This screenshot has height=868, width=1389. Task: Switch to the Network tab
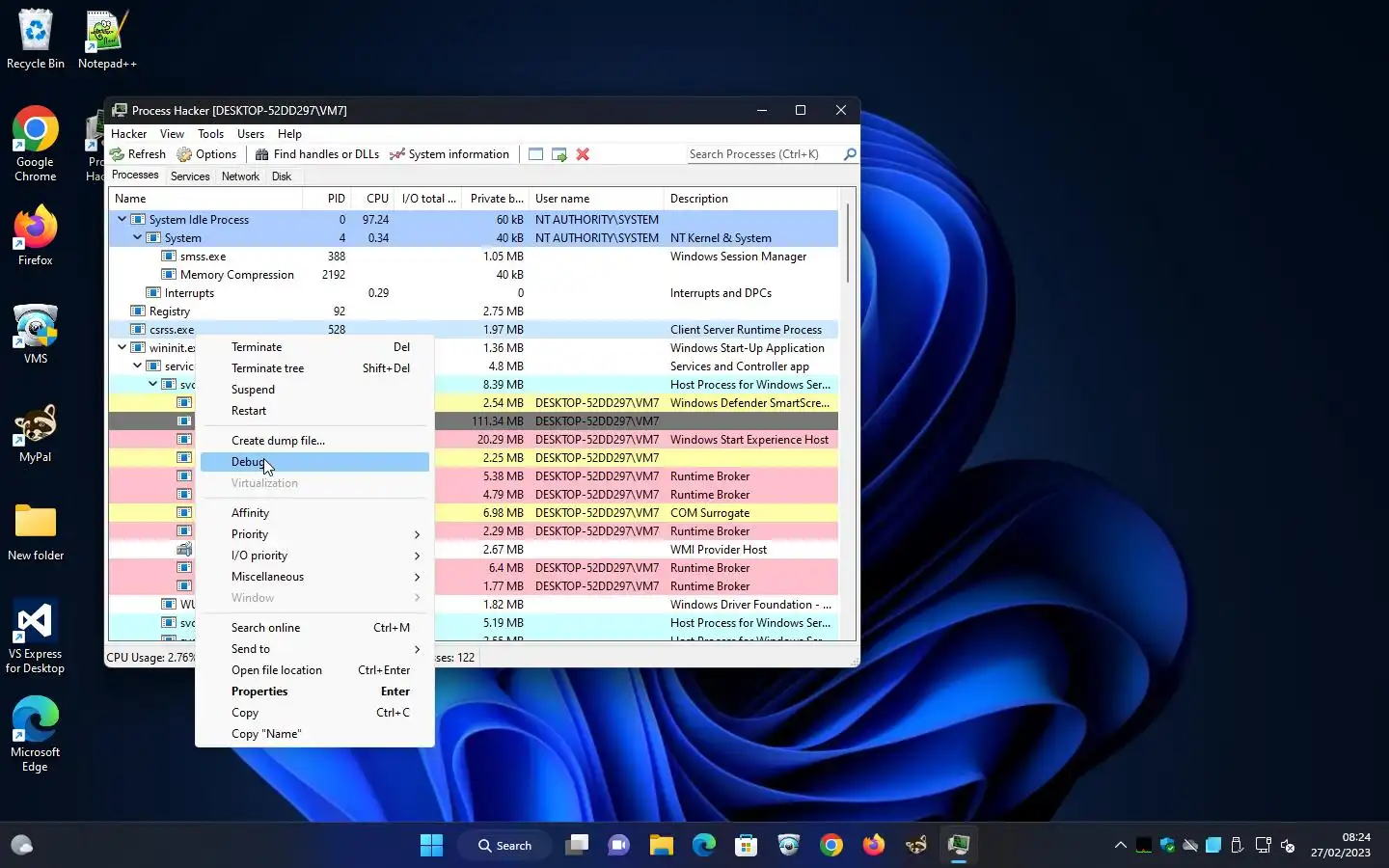coord(240,176)
